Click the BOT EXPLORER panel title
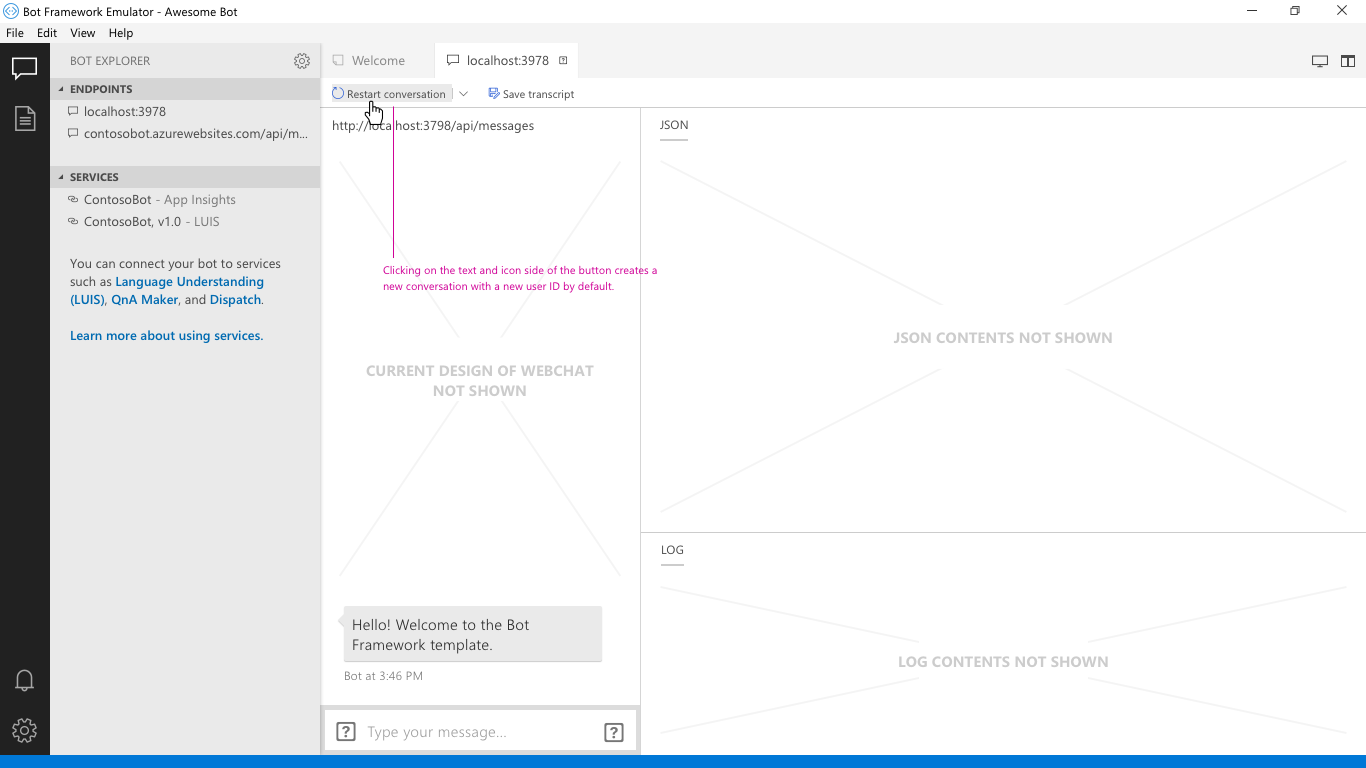The image size is (1366, 768). (x=110, y=61)
